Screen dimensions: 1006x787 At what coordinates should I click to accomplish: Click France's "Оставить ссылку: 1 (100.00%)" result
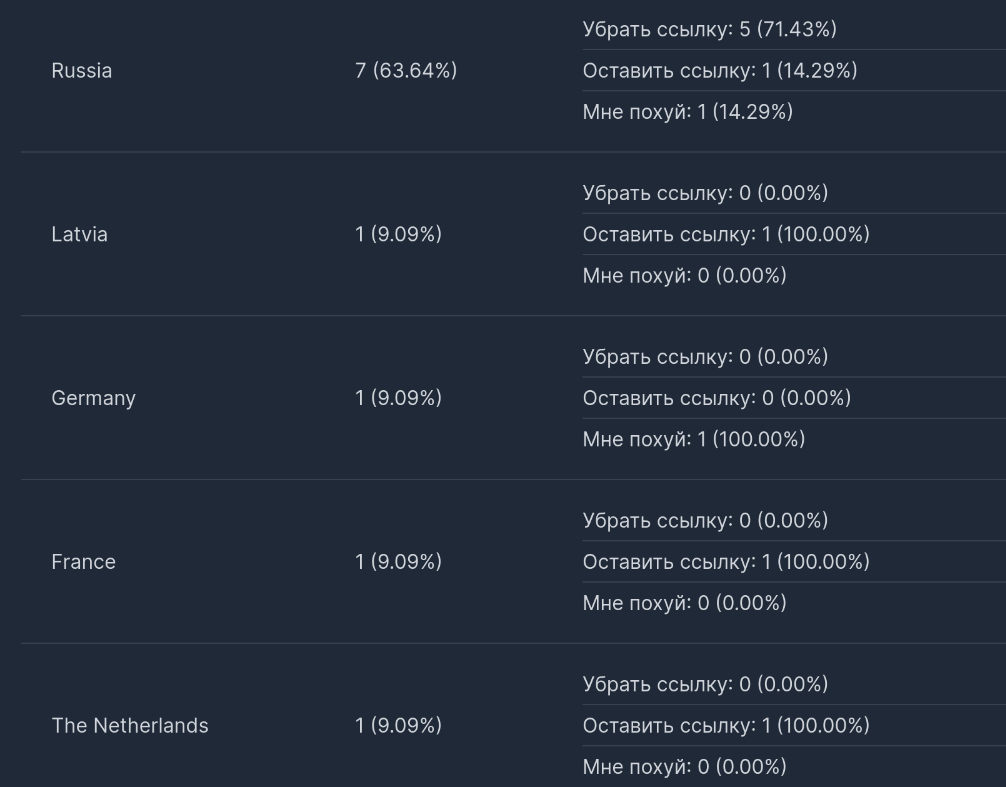(725, 562)
